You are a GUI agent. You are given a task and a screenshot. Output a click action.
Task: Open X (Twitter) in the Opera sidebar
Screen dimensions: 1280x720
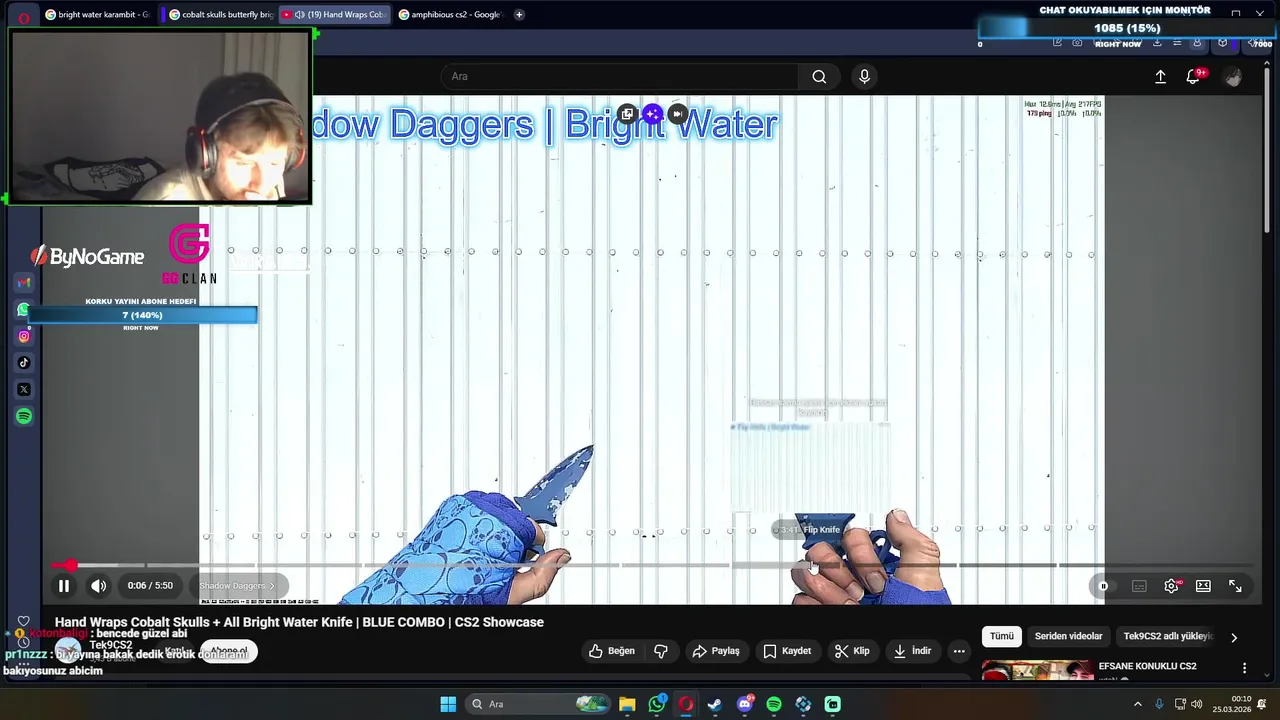tap(24, 390)
